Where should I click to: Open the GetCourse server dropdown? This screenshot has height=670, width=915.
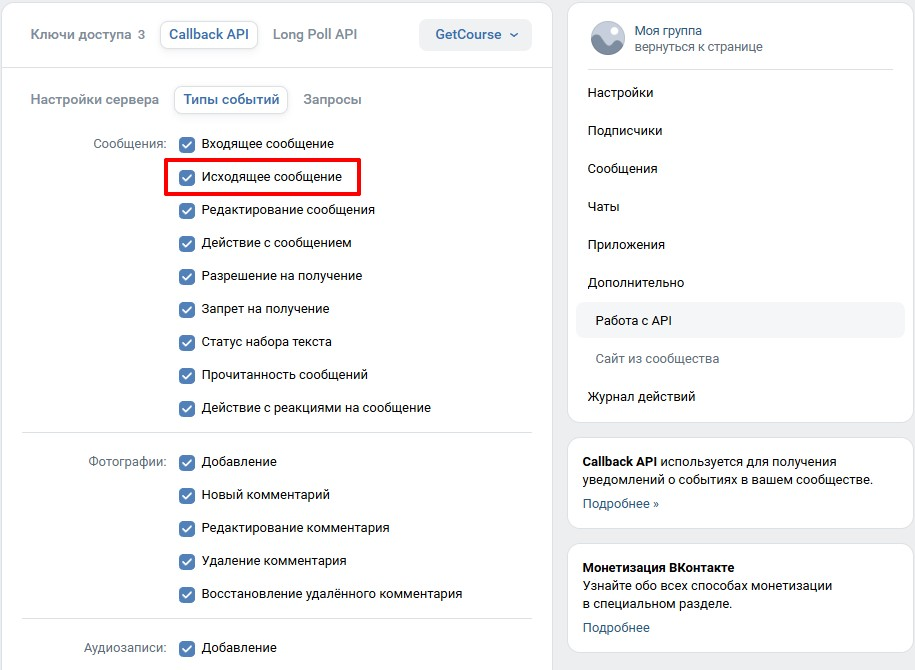tap(476, 35)
